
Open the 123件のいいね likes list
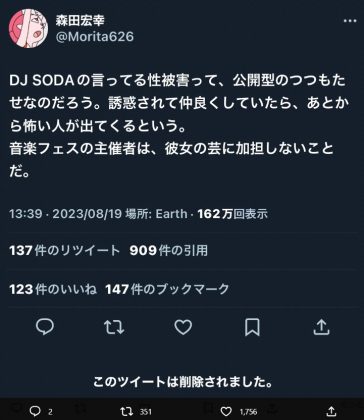tap(53, 289)
